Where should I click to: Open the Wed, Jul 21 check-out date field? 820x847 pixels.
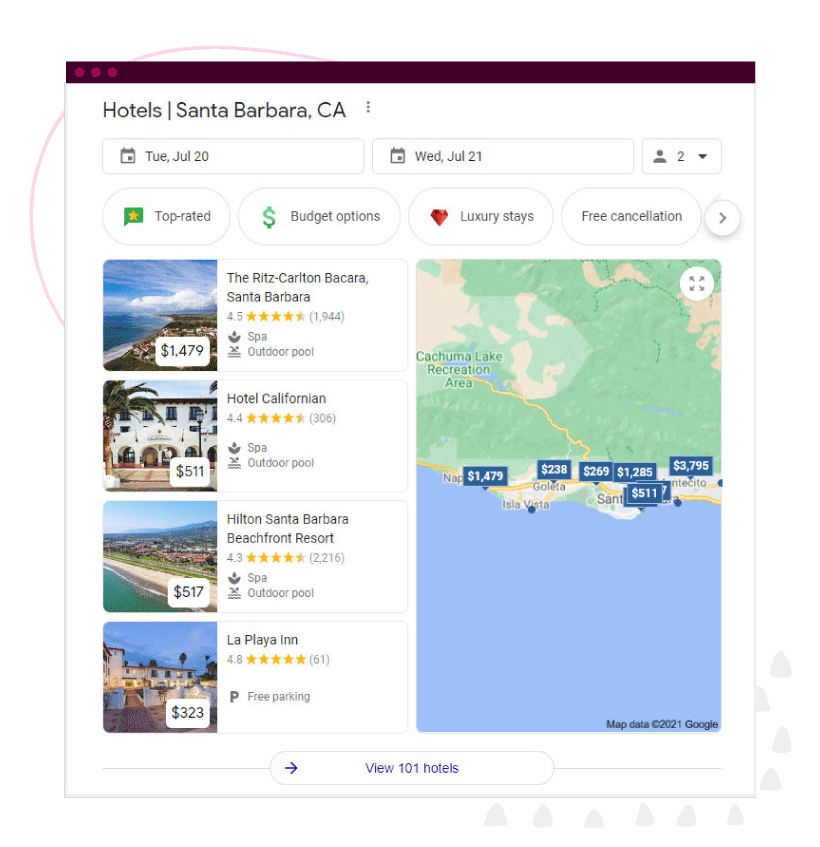pyautogui.click(x=502, y=156)
